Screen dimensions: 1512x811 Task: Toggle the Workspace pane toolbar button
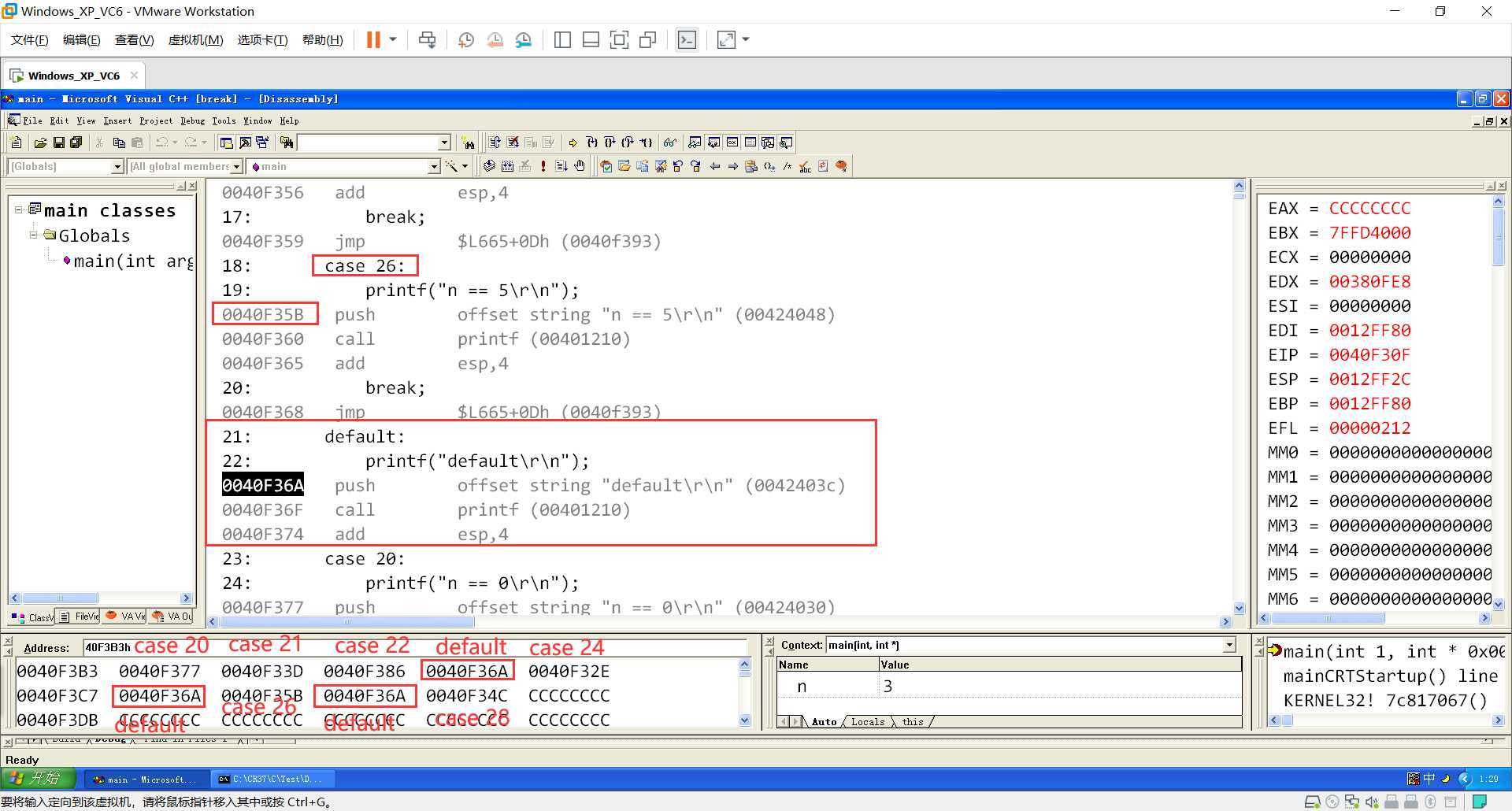pyautogui.click(x=226, y=143)
